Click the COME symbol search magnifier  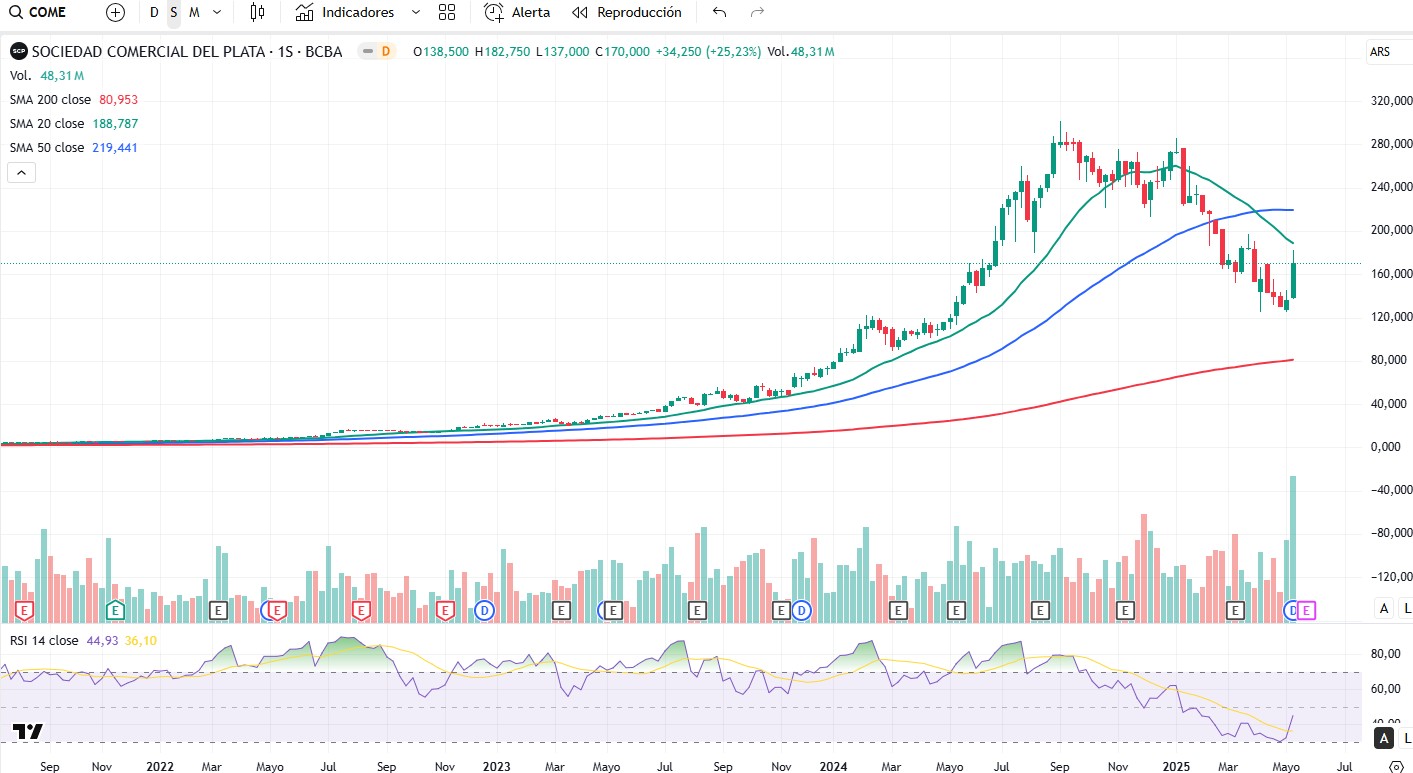pyautogui.click(x=15, y=12)
